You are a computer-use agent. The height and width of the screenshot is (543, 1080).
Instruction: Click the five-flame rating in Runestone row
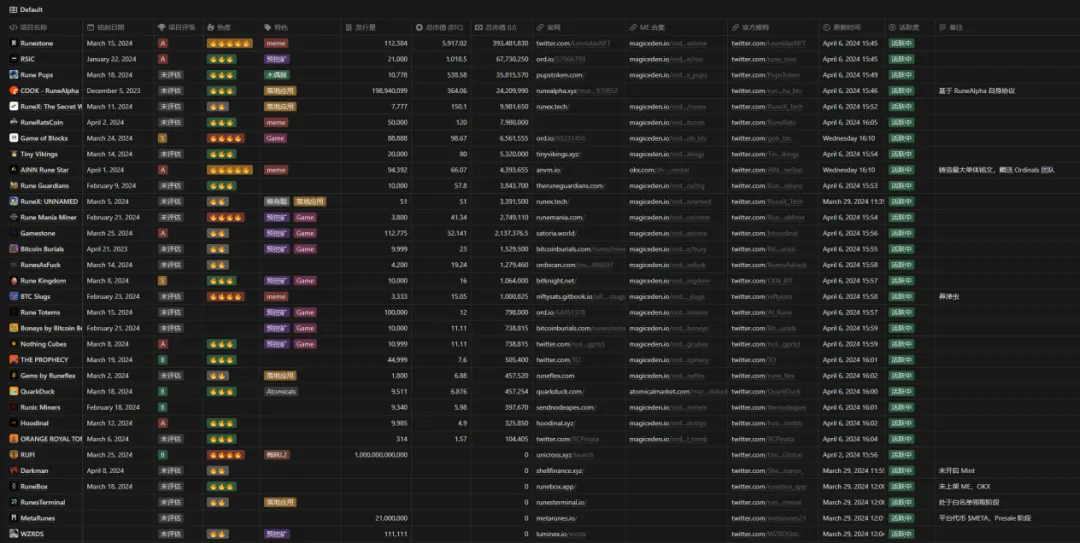[x=229, y=43]
